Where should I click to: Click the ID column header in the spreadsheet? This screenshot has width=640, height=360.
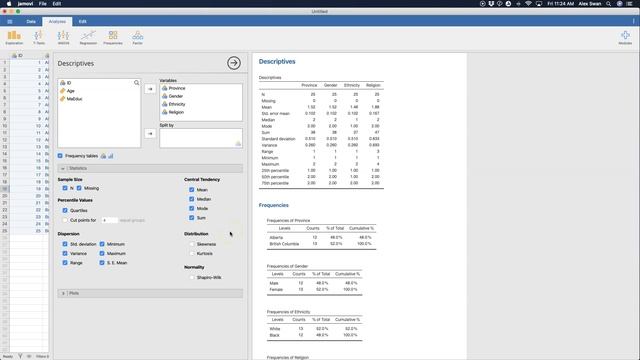click(x=27, y=56)
